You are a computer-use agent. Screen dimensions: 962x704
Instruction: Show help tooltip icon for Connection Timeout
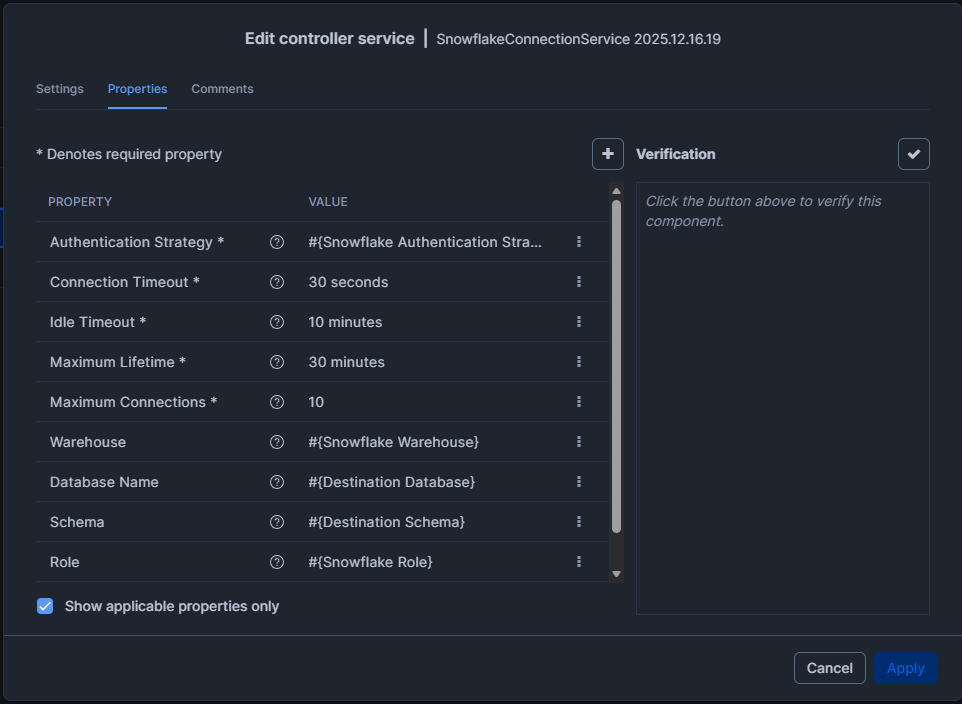[x=277, y=282]
